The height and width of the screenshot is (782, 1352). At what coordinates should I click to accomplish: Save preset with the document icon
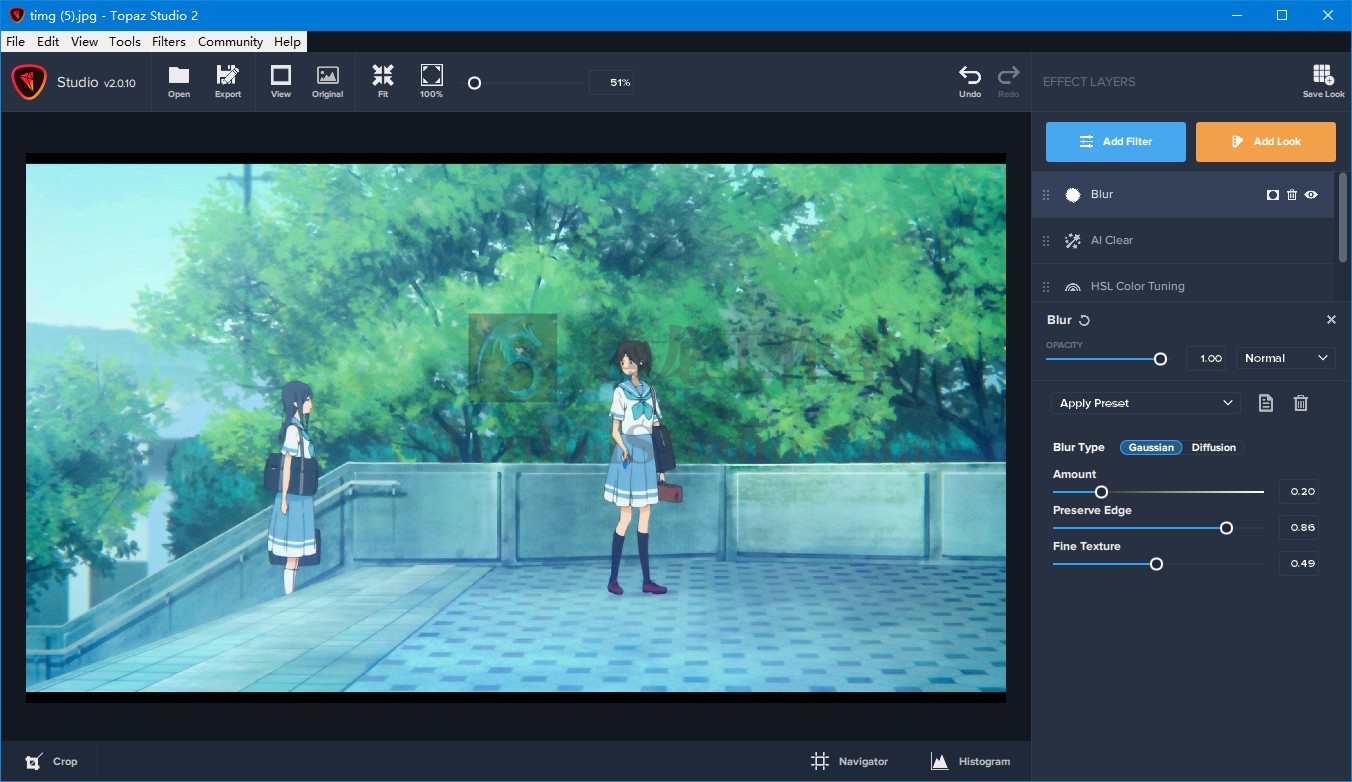[x=1266, y=403]
